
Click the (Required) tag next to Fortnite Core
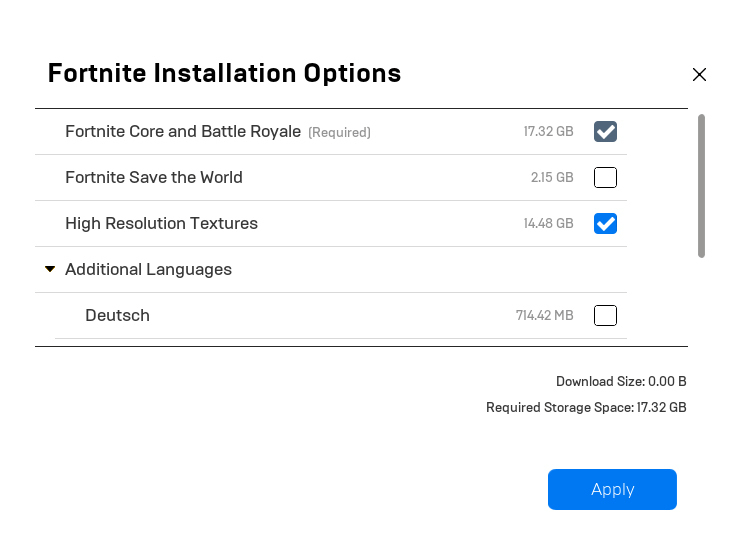(x=339, y=133)
